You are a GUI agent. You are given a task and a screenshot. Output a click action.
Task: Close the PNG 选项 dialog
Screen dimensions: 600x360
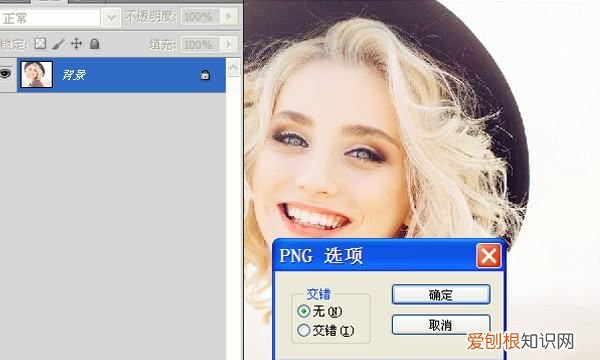(x=489, y=256)
